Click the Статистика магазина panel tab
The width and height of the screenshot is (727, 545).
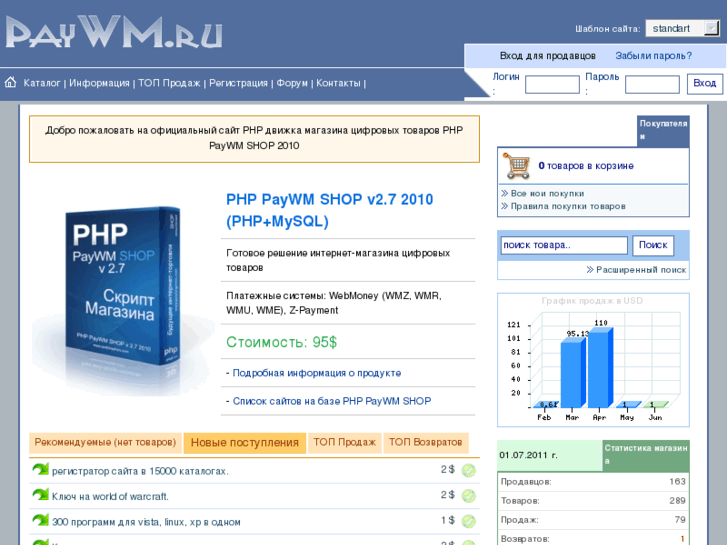[x=646, y=455]
